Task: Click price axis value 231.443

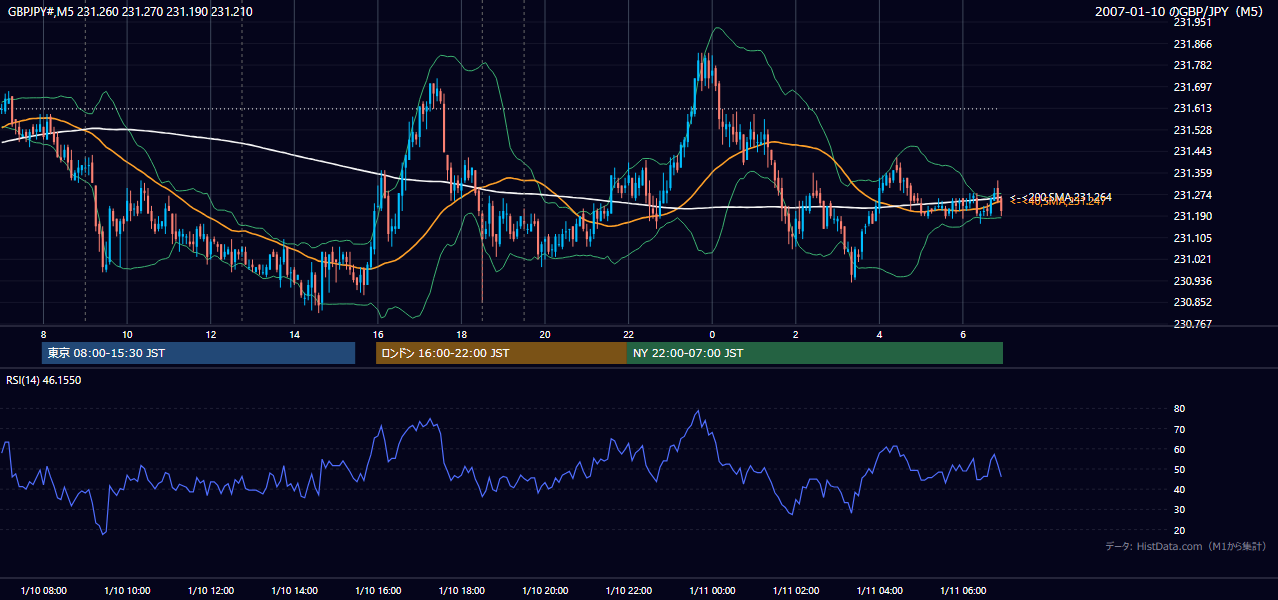Action: pos(1192,151)
